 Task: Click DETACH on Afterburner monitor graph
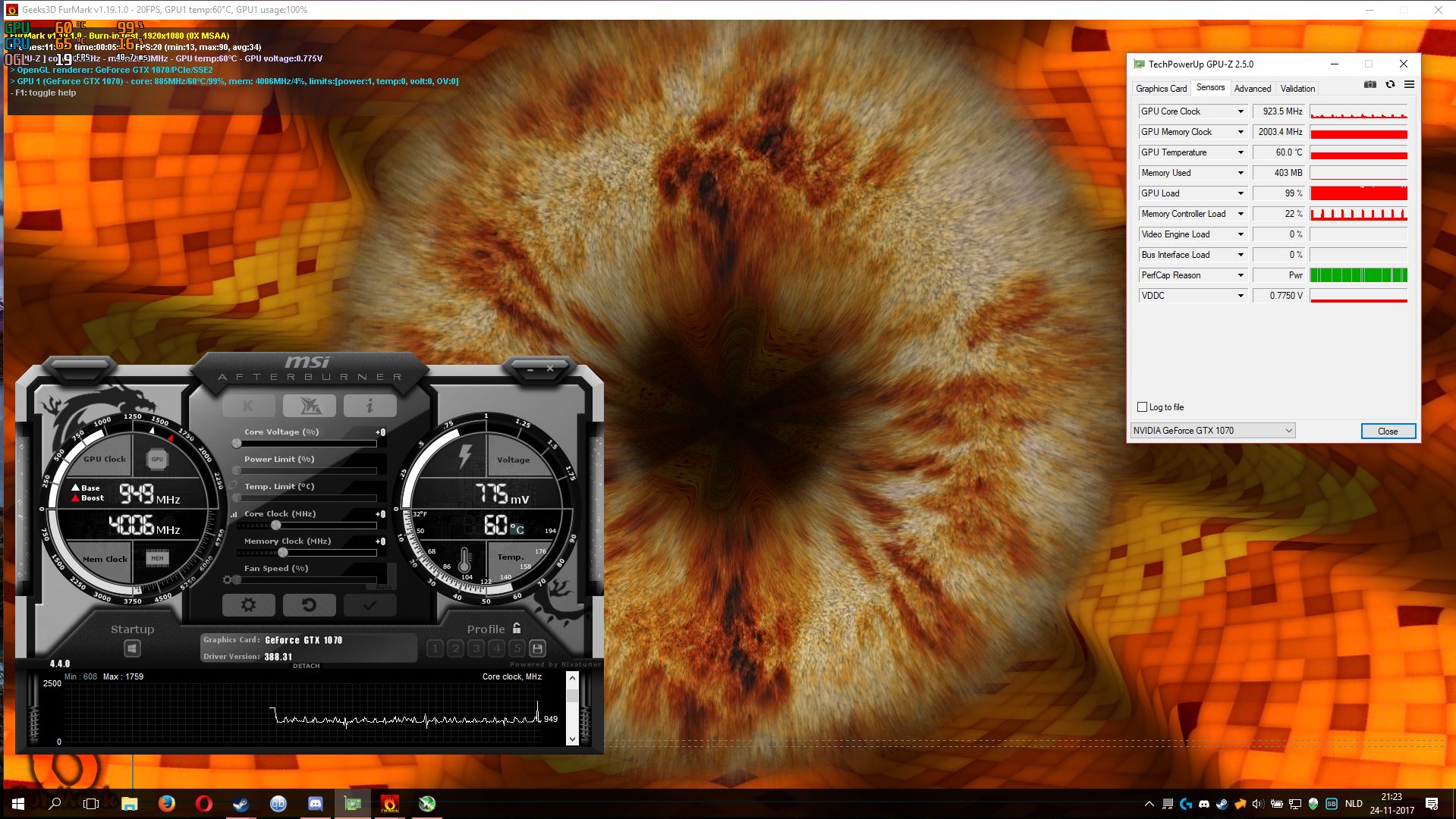coord(307,666)
